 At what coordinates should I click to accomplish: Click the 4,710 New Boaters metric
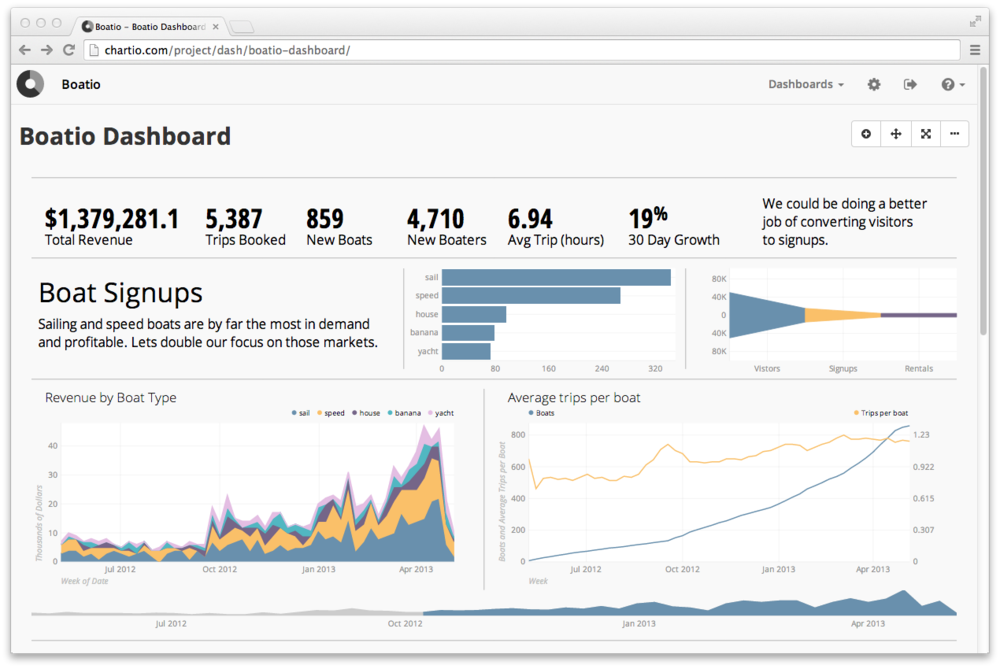(x=446, y=227)
